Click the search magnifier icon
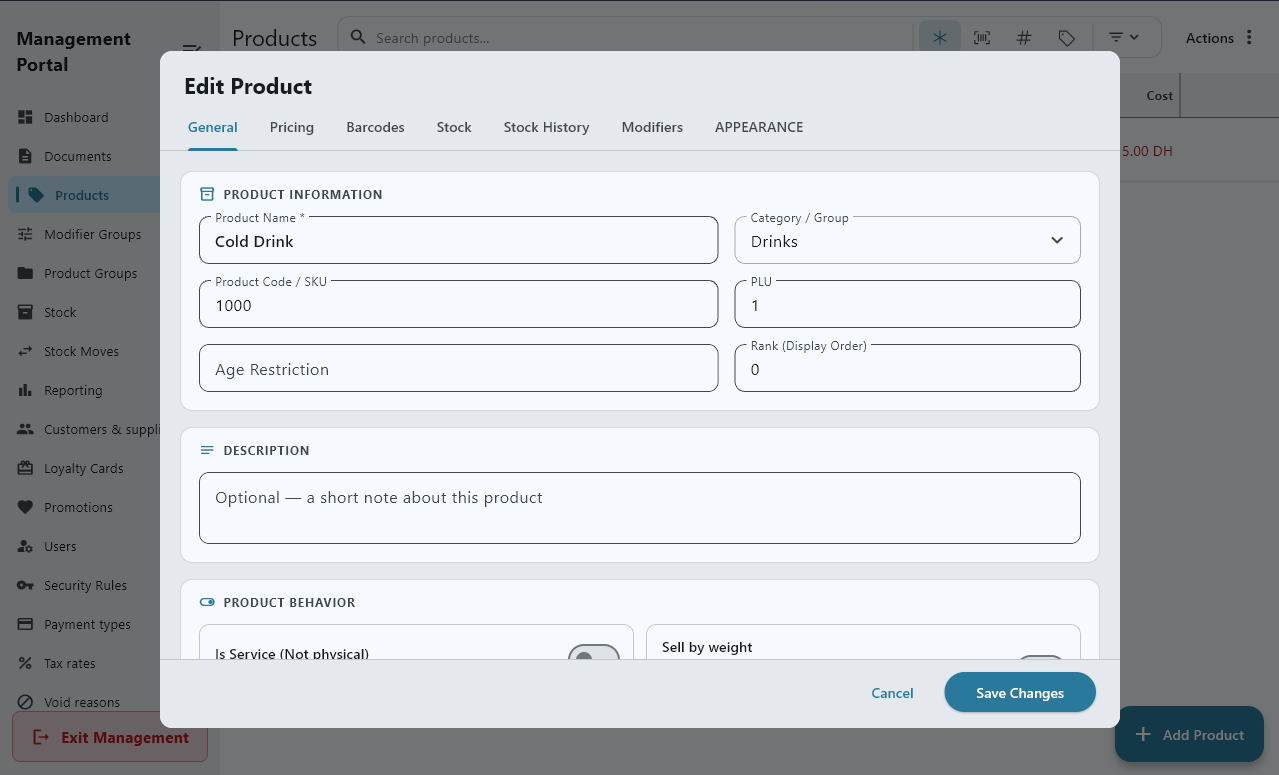Screen dimensions: 1279x775 coord(358,37)
